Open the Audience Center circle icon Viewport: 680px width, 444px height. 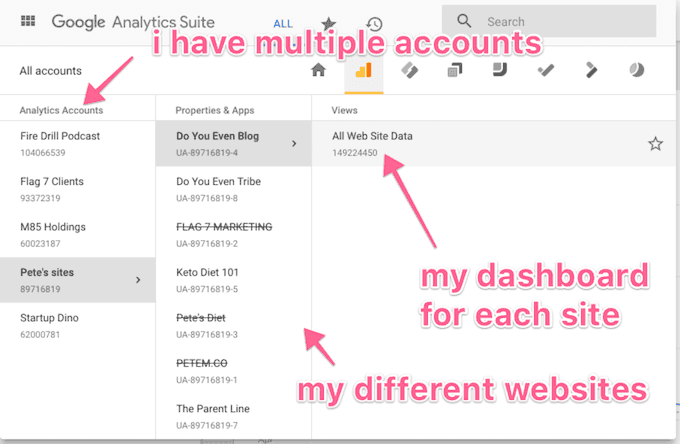tap(637, 70)
